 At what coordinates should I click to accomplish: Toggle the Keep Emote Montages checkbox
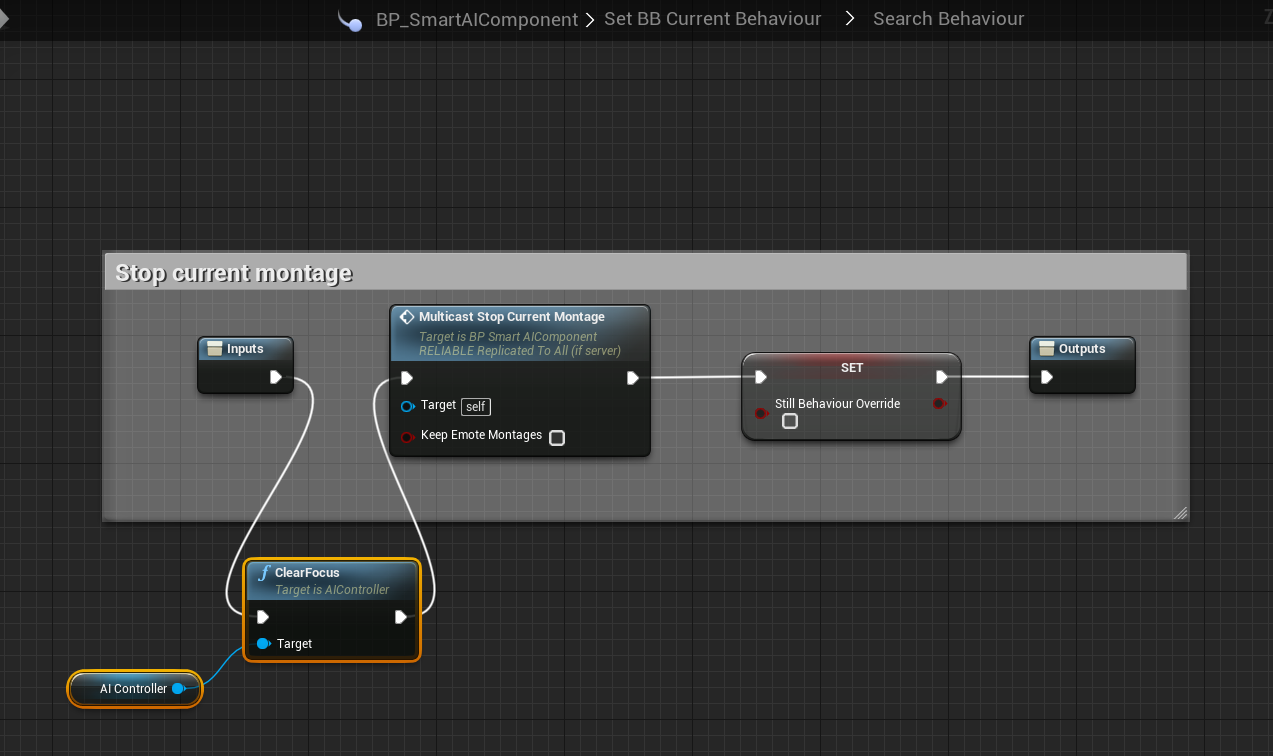pos(557,437)
